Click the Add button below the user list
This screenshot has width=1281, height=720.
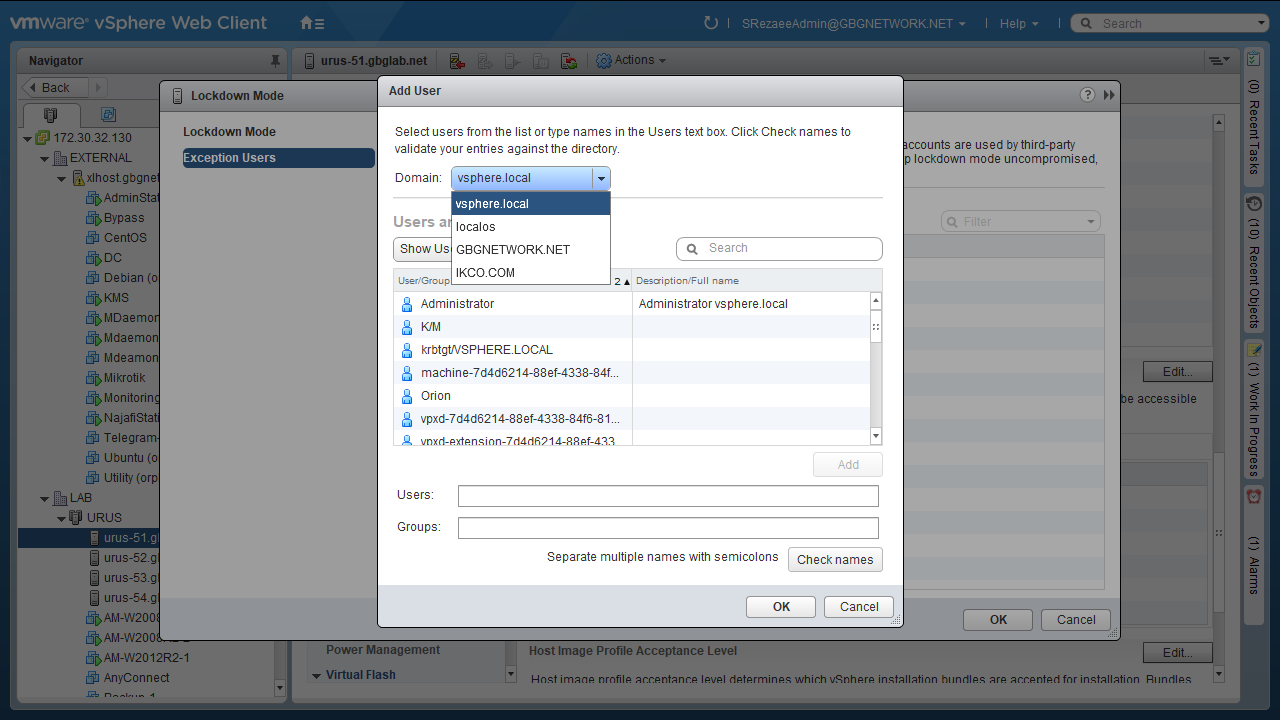pyautogui.click(x=848, y=465)
